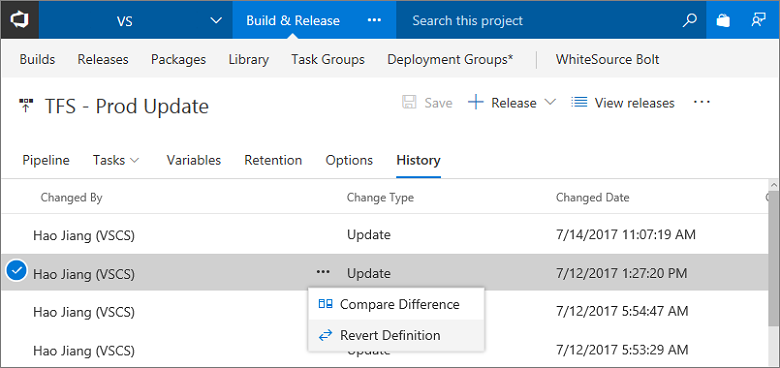Open the Release dropdown arrow
Image resolution: width=780 pixels, height=368 pixels.
pyautogui.click(x=550, y=102)
